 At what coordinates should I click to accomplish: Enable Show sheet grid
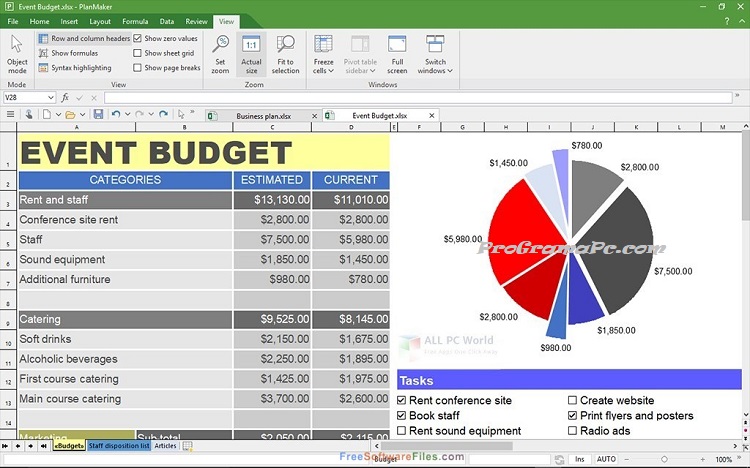(x=138, y=53)
